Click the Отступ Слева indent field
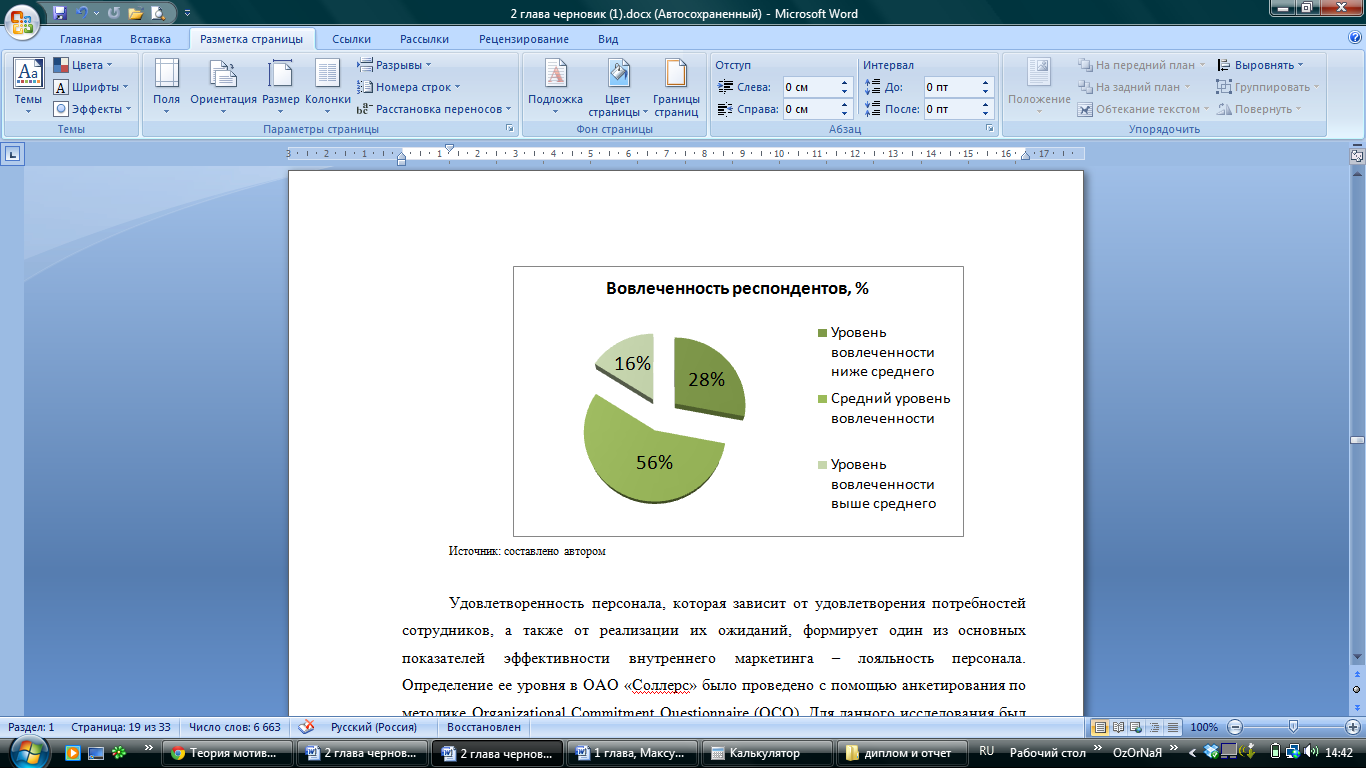 click(x=809, y=87)
